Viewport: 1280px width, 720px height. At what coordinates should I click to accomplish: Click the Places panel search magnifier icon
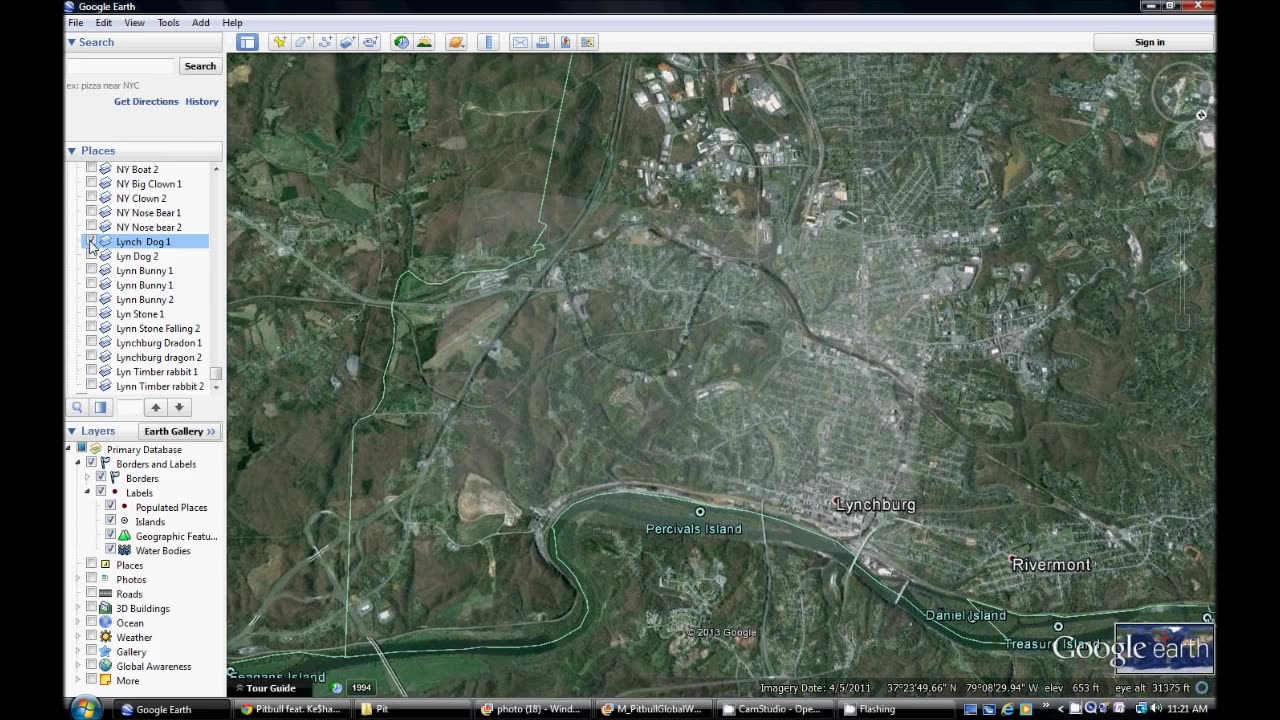77,407
